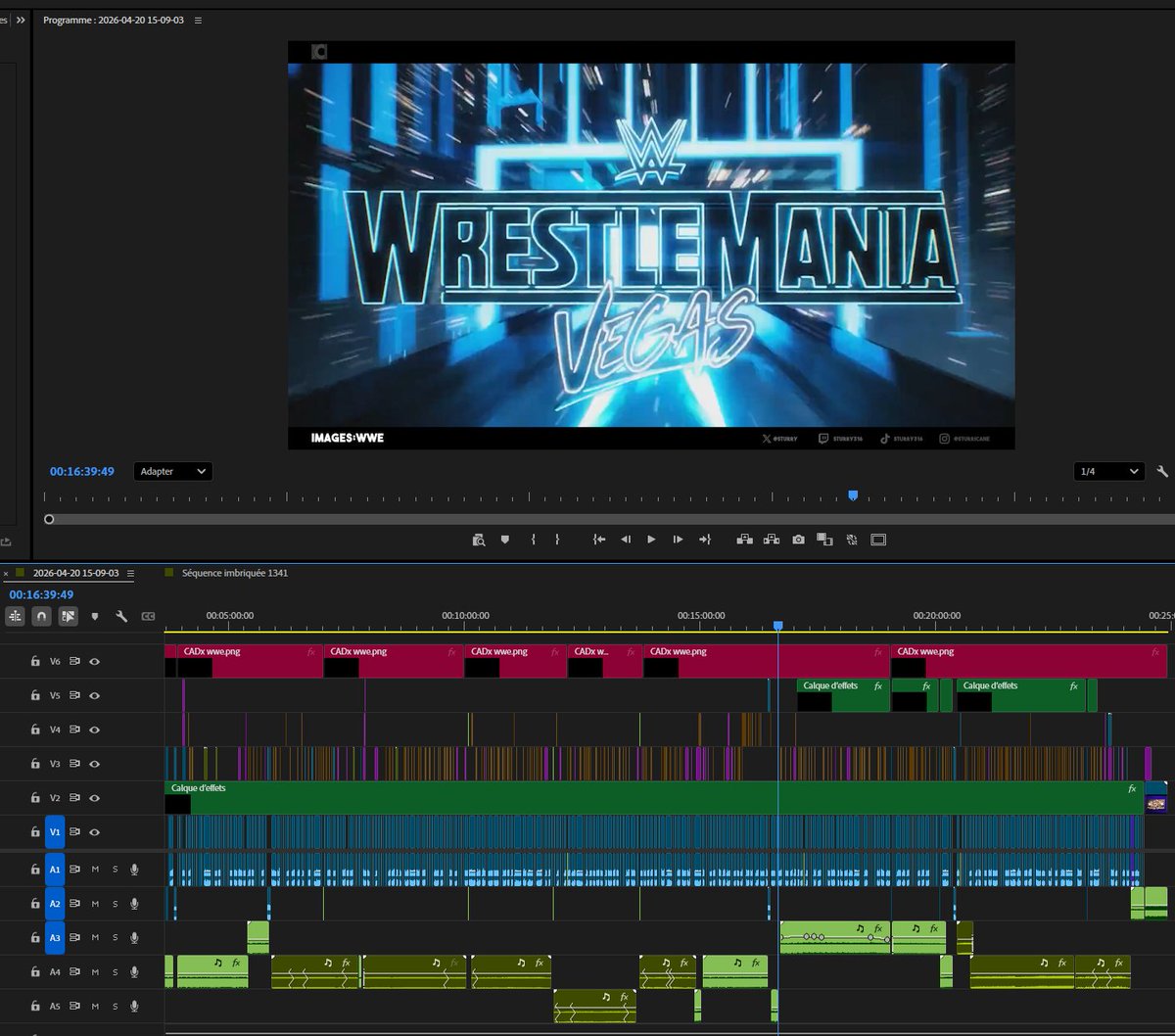The image size is (1175, 1036).
Task: Solo track A5
Action: pyautogui.click(x=115, y=1007)
